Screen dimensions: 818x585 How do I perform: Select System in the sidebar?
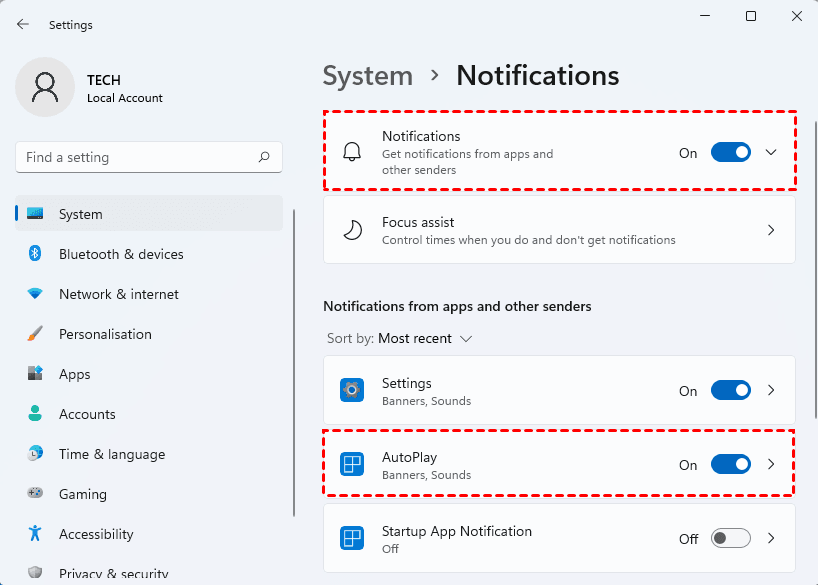(x=80, y=214)
